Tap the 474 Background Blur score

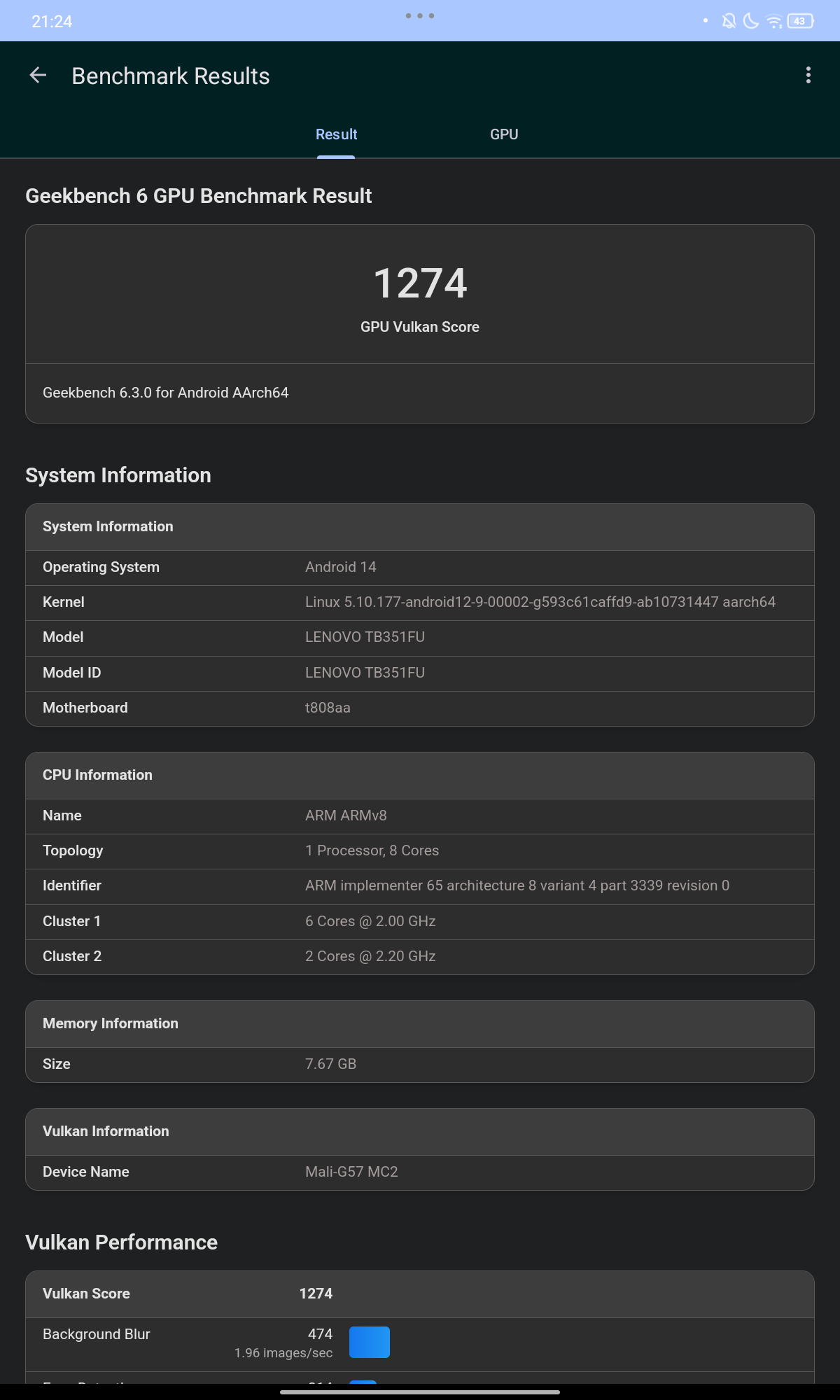[x=320, y=1334]
